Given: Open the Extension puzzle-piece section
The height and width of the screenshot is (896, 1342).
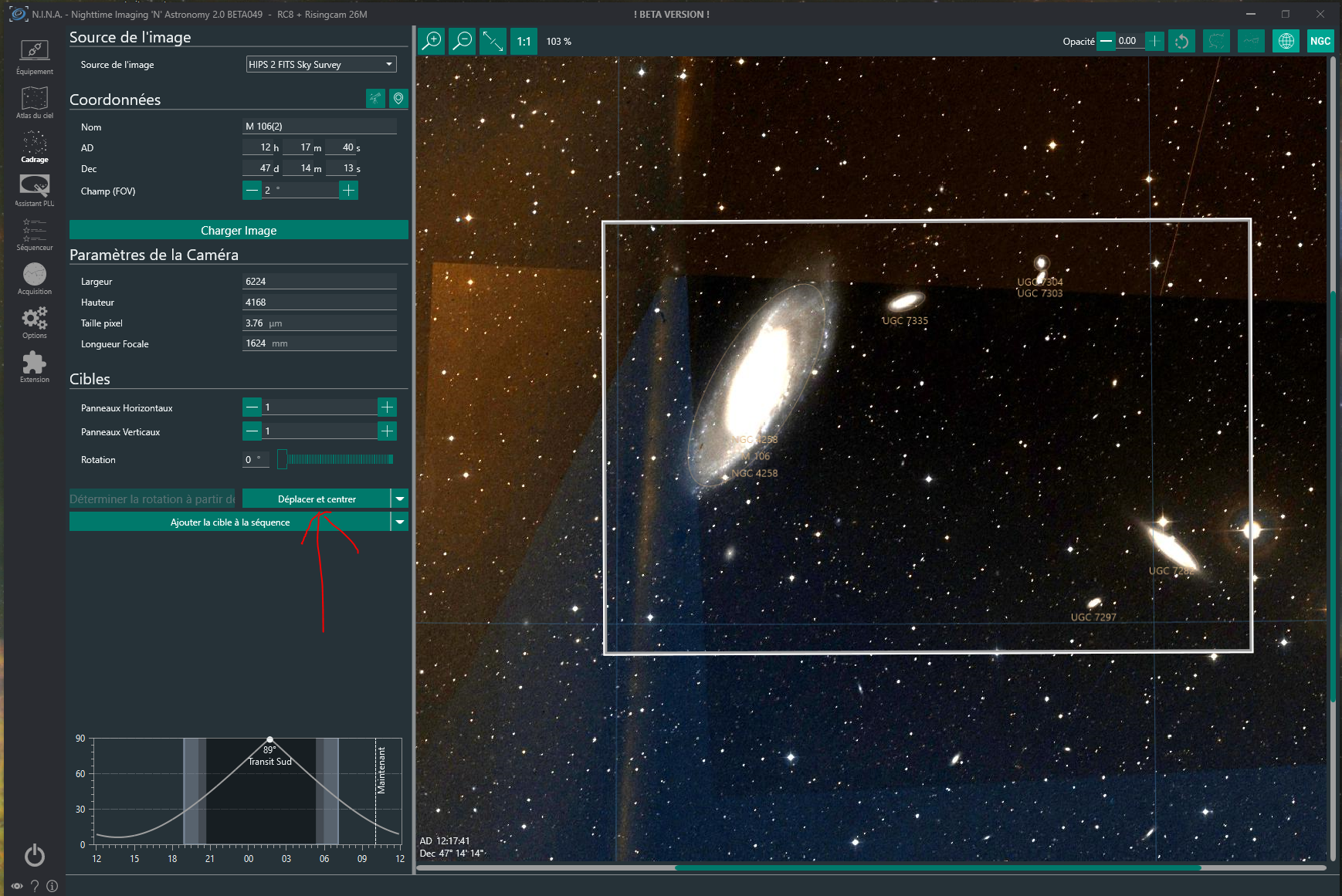Looking at the screenshot, I should click(35, 367).
